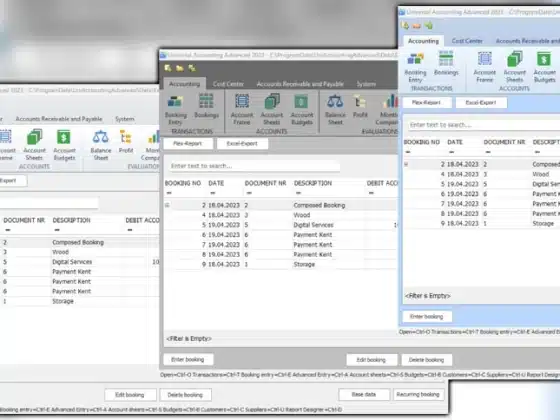Open Booking Entry in the middle window
The width and height of the screenshot is (560, 420).
point(175,109)
